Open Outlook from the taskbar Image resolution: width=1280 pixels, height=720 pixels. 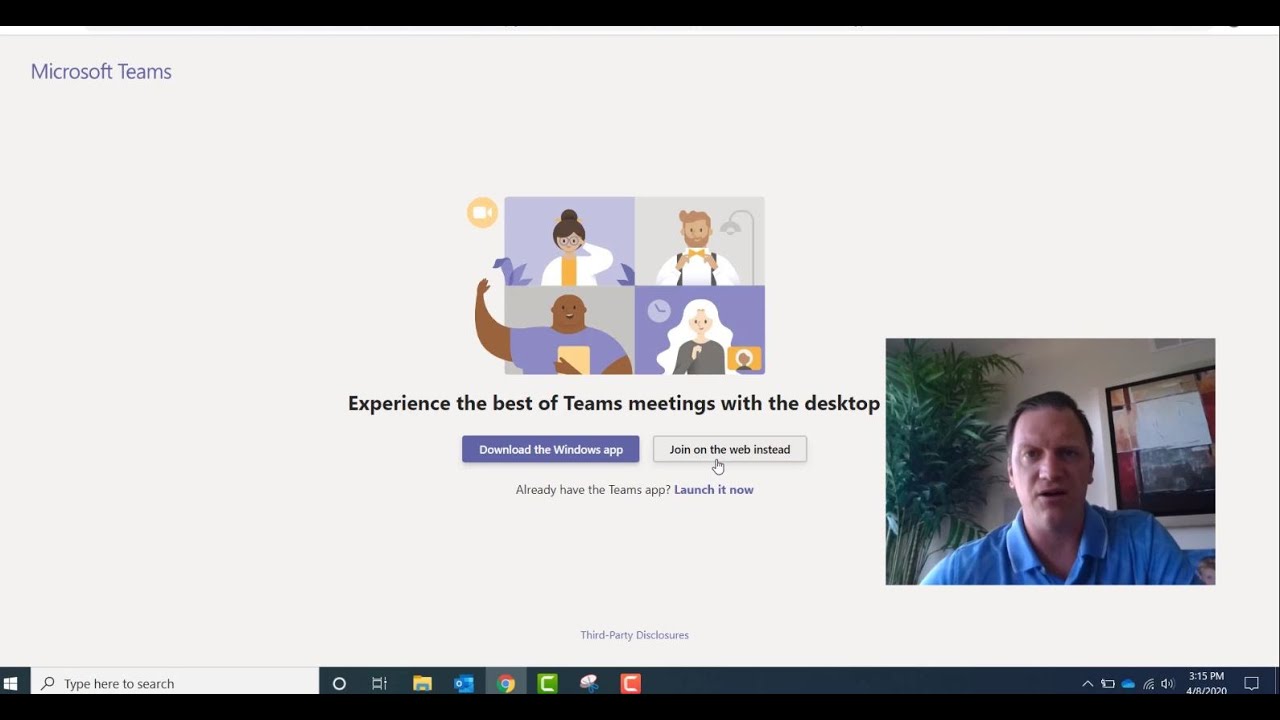[x=464, y=684]
